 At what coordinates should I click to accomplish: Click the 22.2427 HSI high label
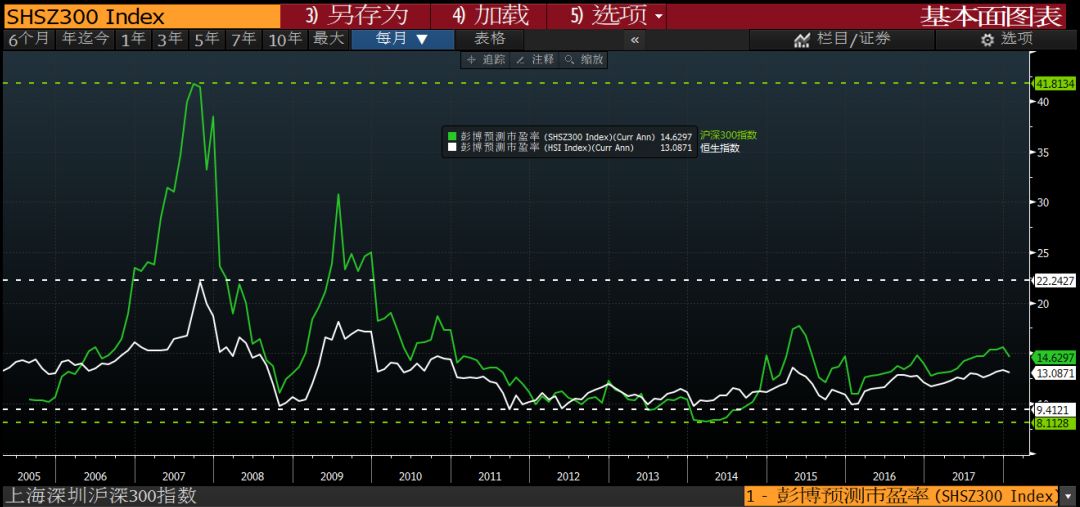pyautogui.click(x=1054, y=280)
